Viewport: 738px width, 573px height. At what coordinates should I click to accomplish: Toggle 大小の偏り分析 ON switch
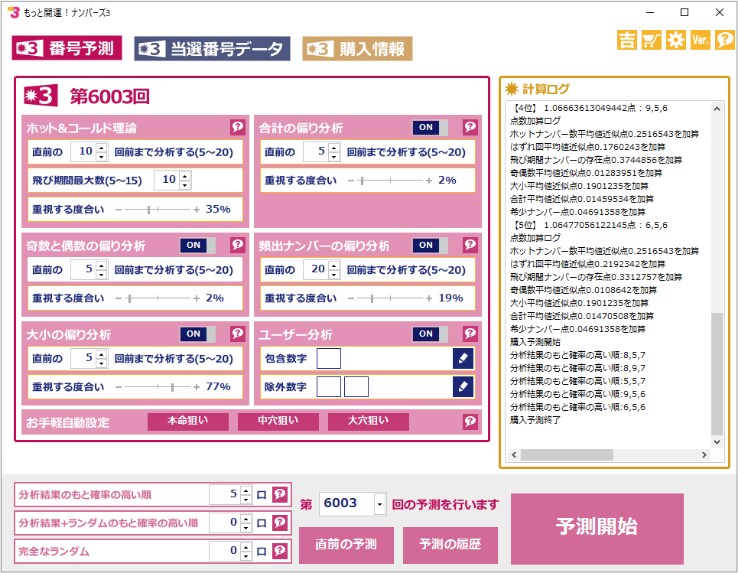click(198, 334)
